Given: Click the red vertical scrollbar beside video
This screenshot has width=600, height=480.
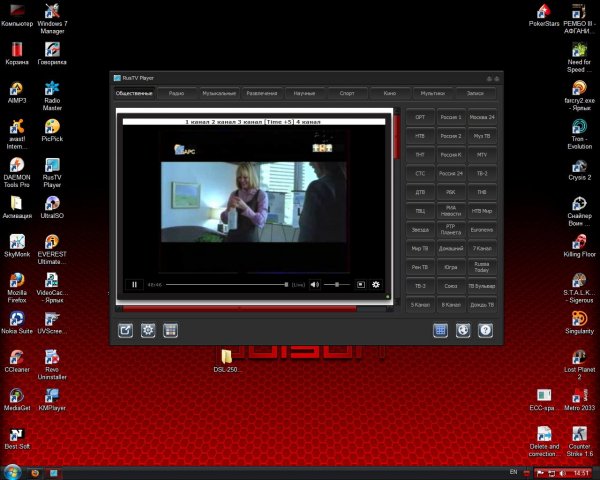Looking at the screenshot, I should [x=397, y=137].
